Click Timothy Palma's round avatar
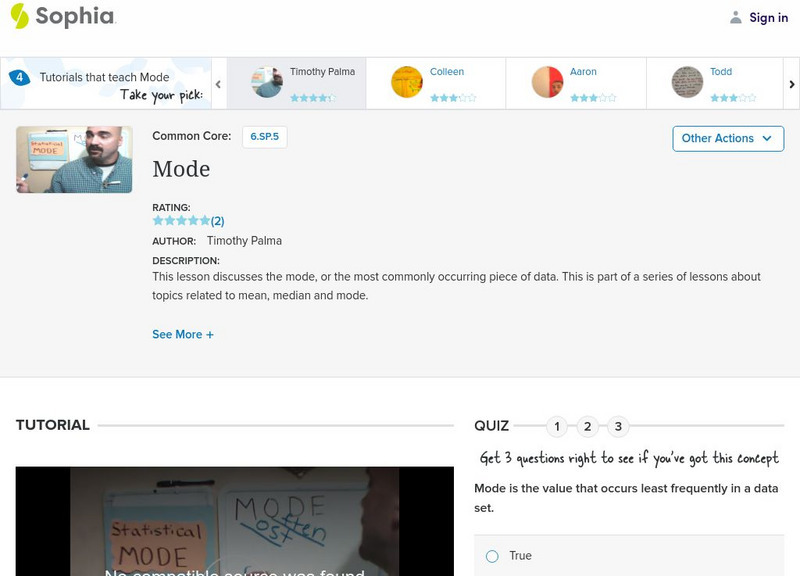Image resolution: width=800 pixels, height=576 pixels. (267, 82)
